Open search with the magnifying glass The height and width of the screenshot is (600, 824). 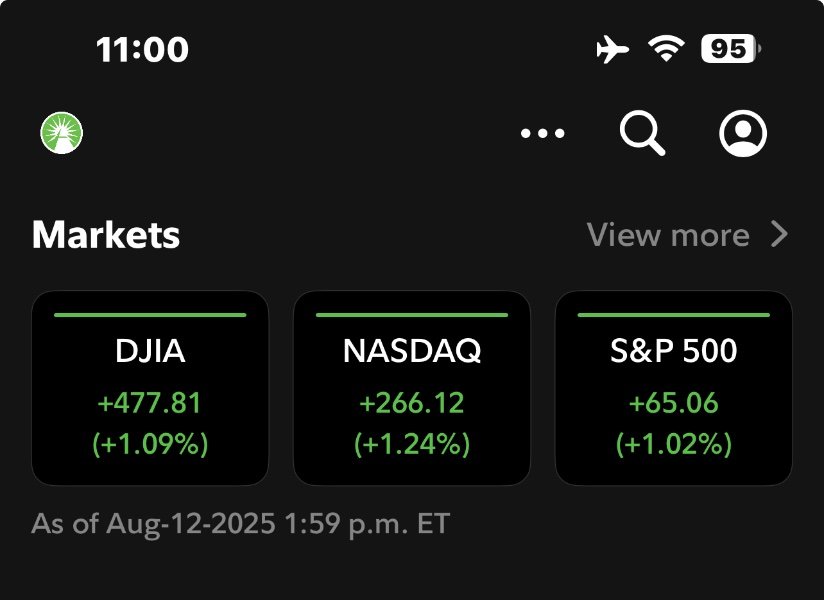(642, 133)
